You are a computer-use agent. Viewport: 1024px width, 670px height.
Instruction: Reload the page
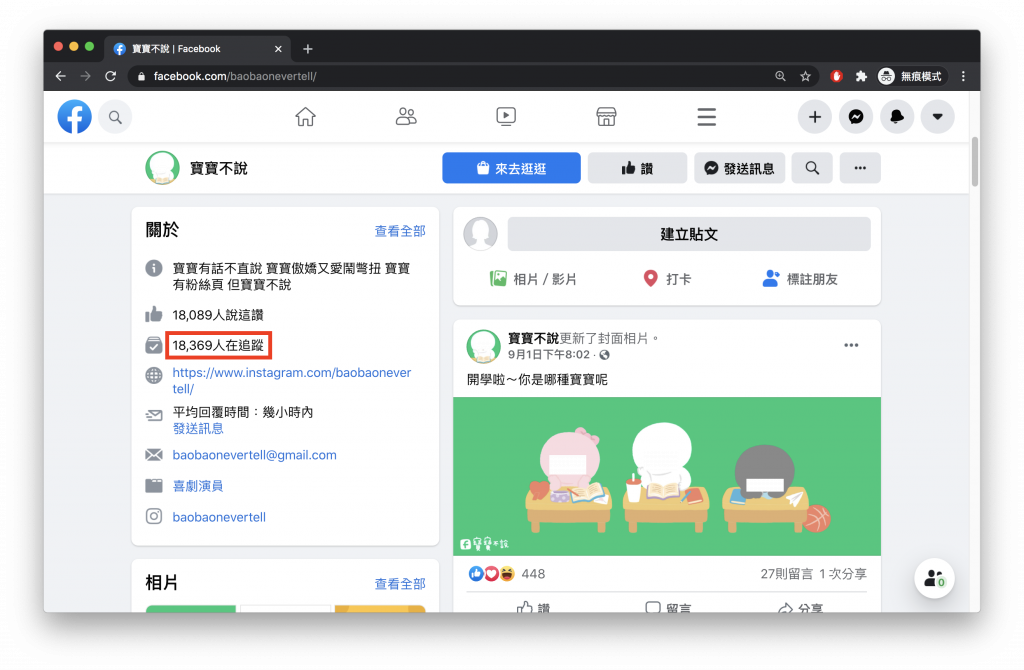[x=110, y=76]
